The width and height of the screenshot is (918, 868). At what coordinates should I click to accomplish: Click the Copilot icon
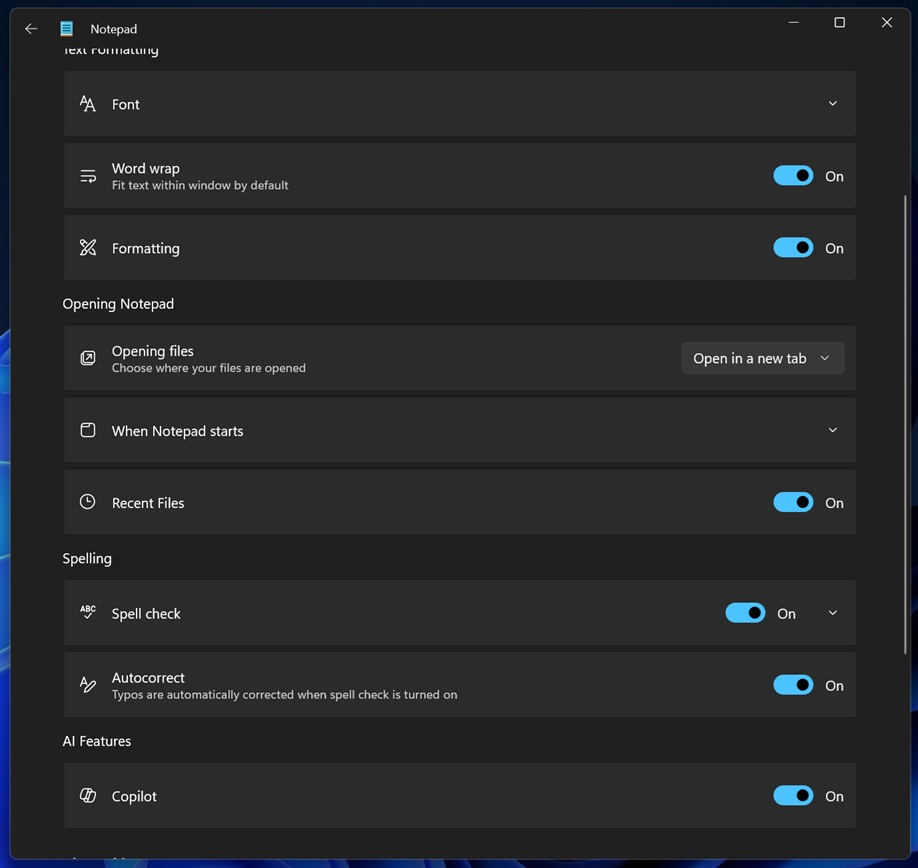pos(87,795)
